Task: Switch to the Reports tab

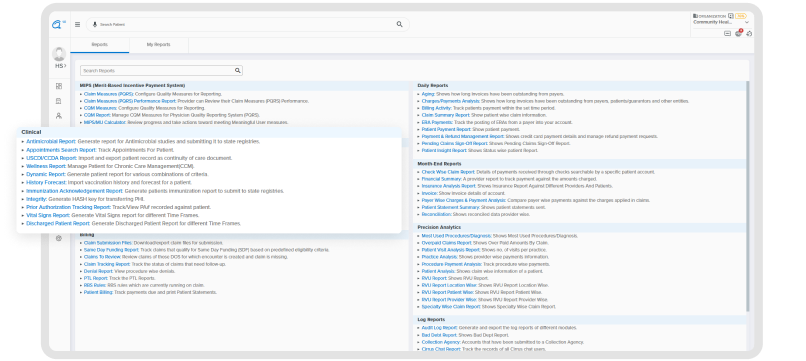Action: click(x=100, y=45)
